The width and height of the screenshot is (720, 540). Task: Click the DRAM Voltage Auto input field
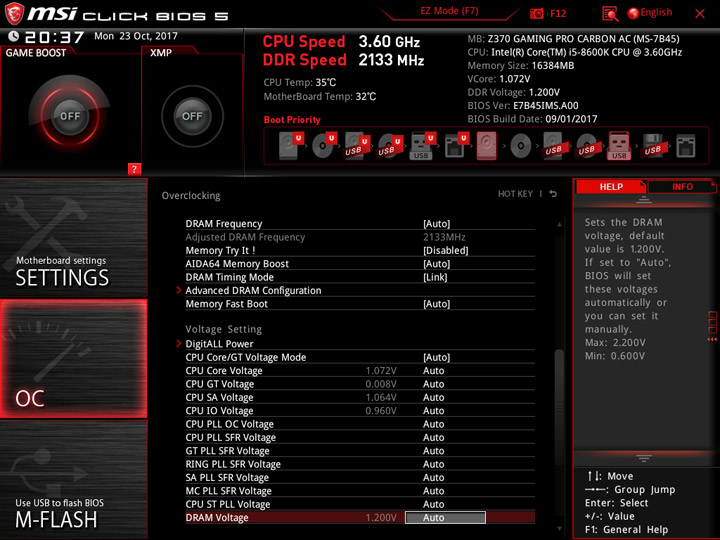[445, 518]
